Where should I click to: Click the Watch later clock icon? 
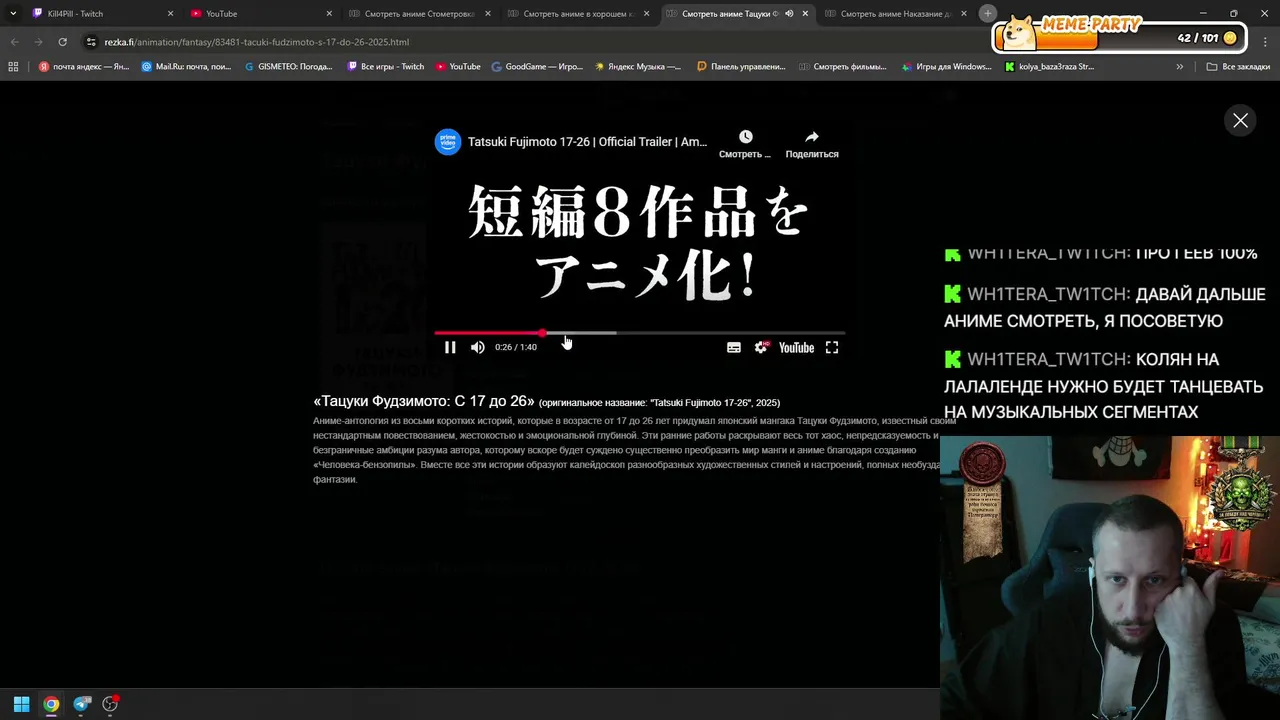(x=745, y=137)
